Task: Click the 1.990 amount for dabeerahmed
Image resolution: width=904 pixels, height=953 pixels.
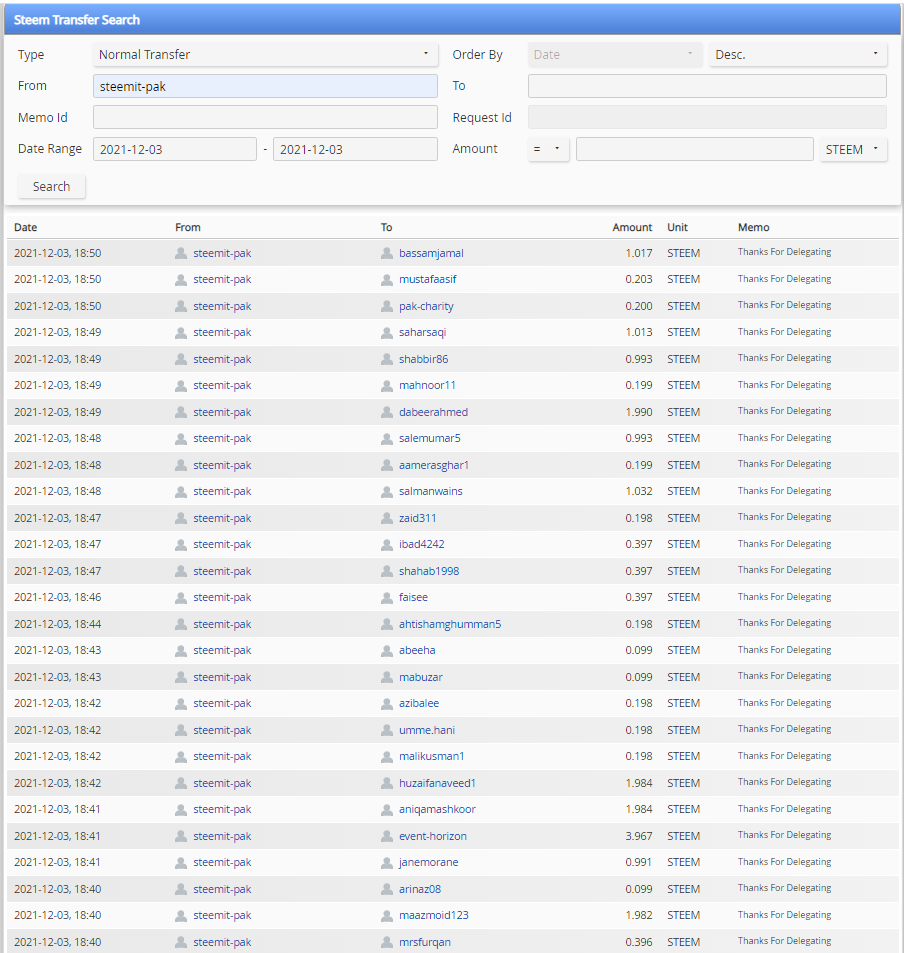Action: tap(638, 412)
